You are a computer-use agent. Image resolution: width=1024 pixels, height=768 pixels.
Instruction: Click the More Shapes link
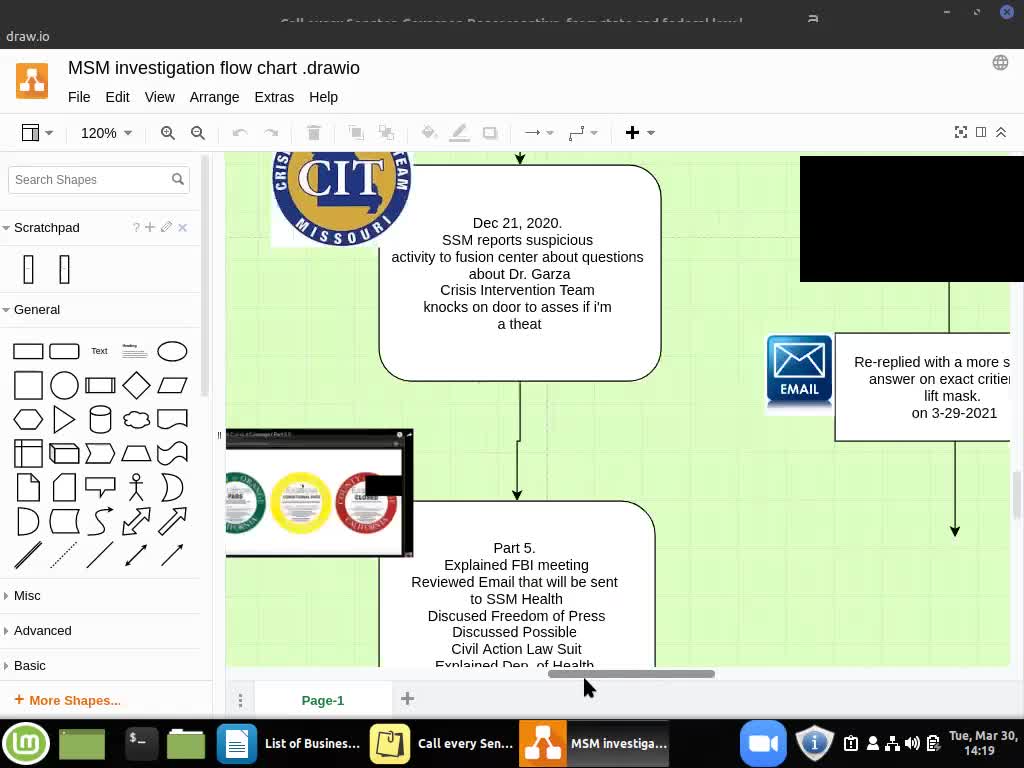(67, 700)
